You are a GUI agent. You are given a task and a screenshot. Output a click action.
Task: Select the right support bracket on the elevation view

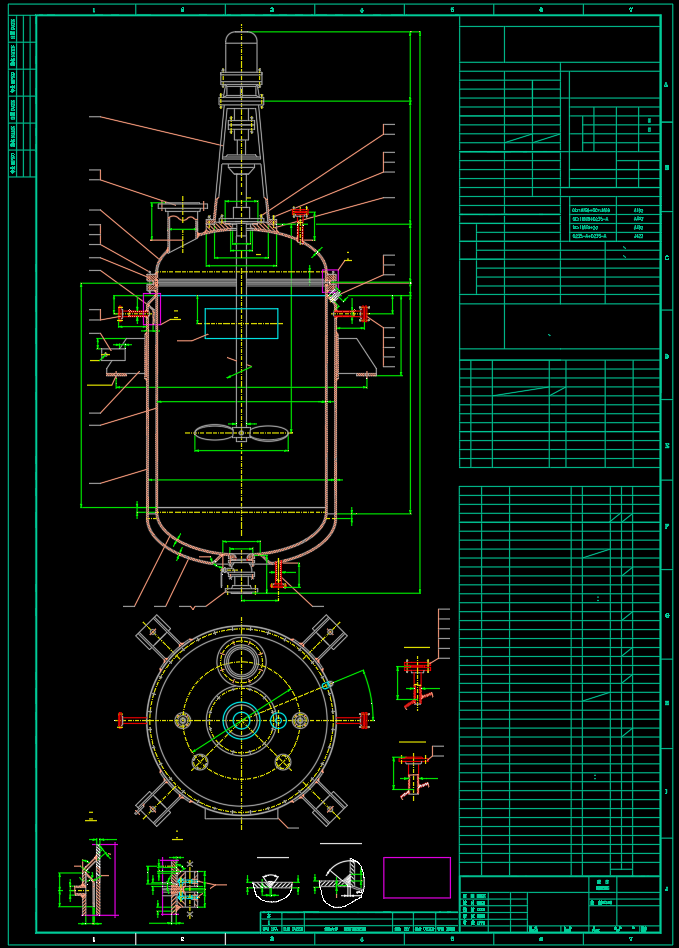[355, 357]
